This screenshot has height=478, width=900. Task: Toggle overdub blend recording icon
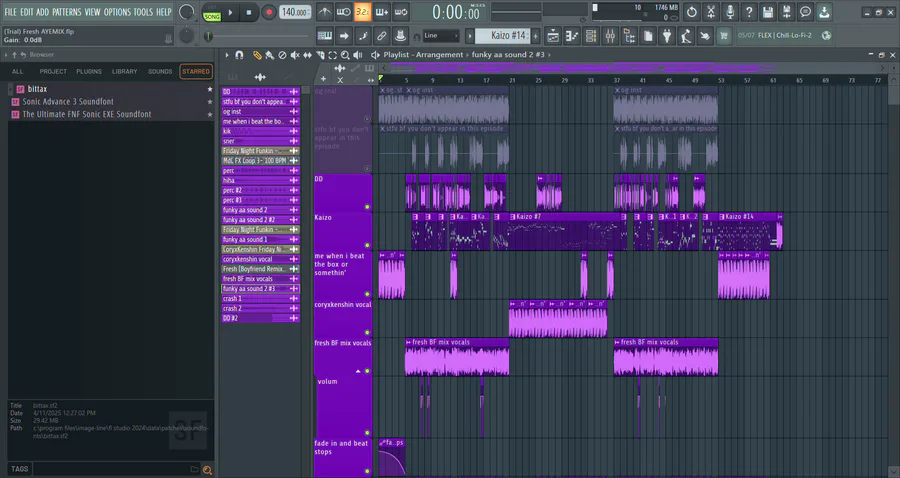click(x=382, y=11)
